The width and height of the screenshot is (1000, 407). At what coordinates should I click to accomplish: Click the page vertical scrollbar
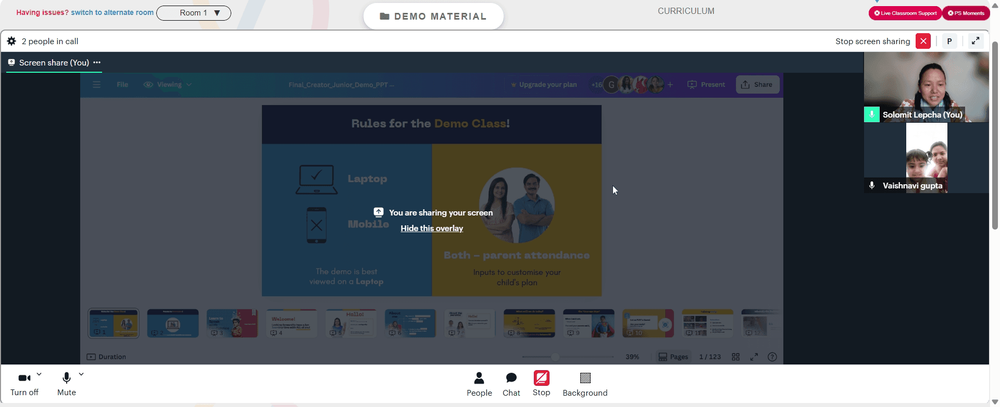(995, 134)
